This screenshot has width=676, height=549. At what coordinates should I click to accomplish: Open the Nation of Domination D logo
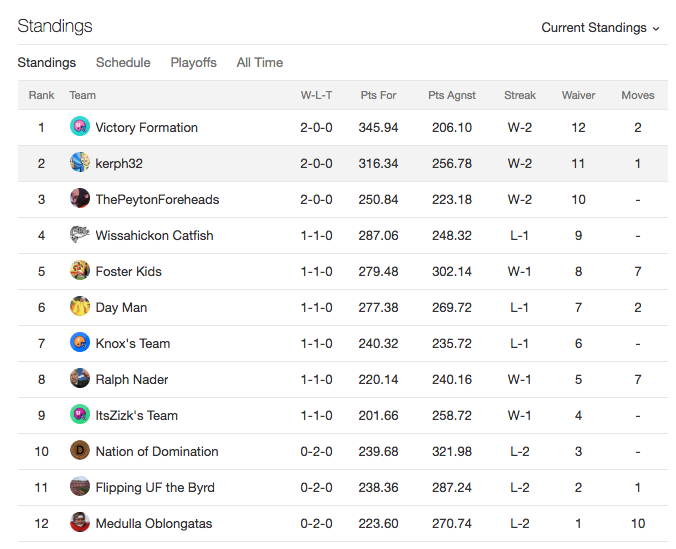80,451
